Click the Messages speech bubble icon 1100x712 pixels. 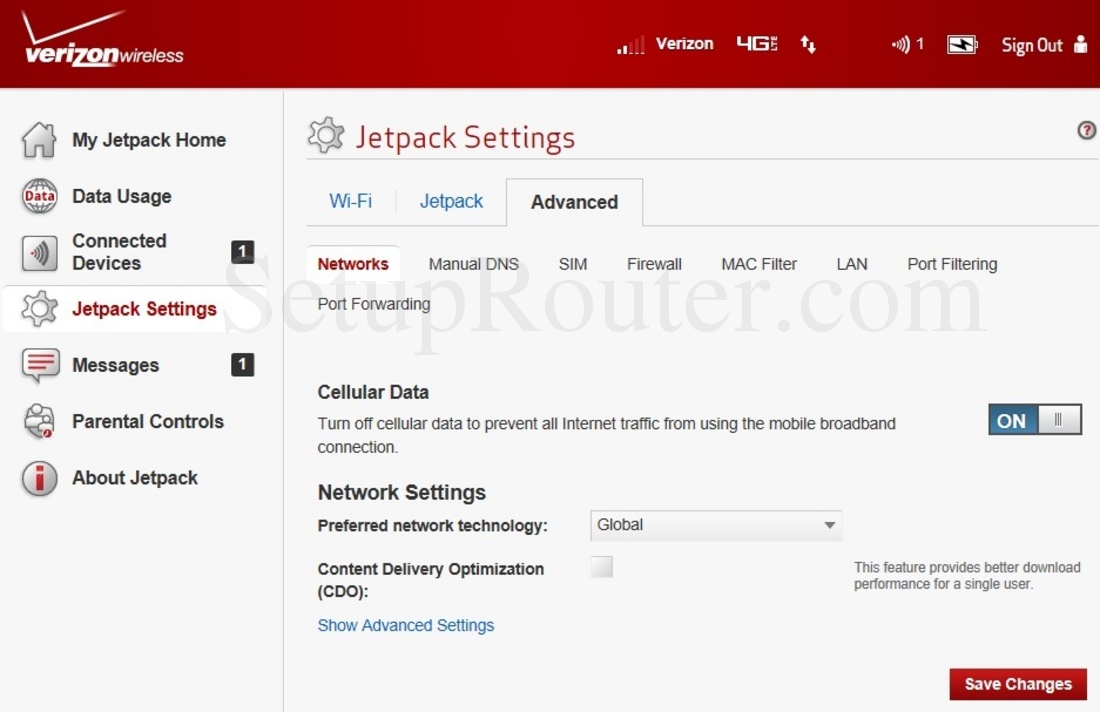[38, 365]
